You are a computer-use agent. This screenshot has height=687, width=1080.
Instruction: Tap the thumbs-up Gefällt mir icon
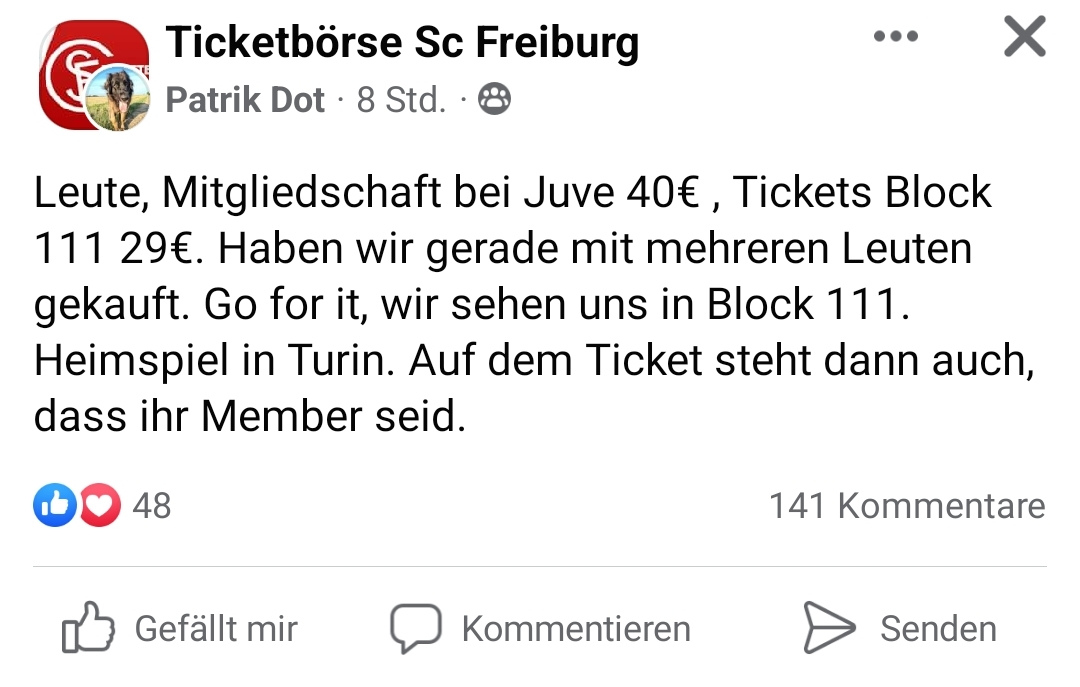(86, 627)
